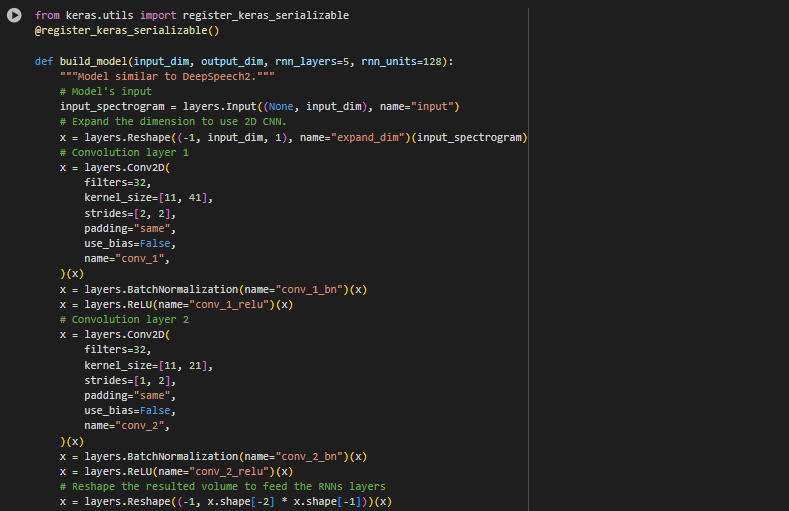This screenshot has height=511, width=789.
Task: Click the name="conv_2" line
Action: click(x=127, y=425)
